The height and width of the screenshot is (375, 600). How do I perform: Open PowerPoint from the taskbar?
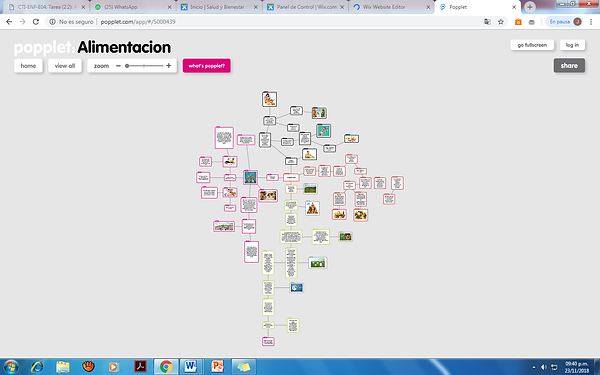pyautogui.click(x=217, y=367)
